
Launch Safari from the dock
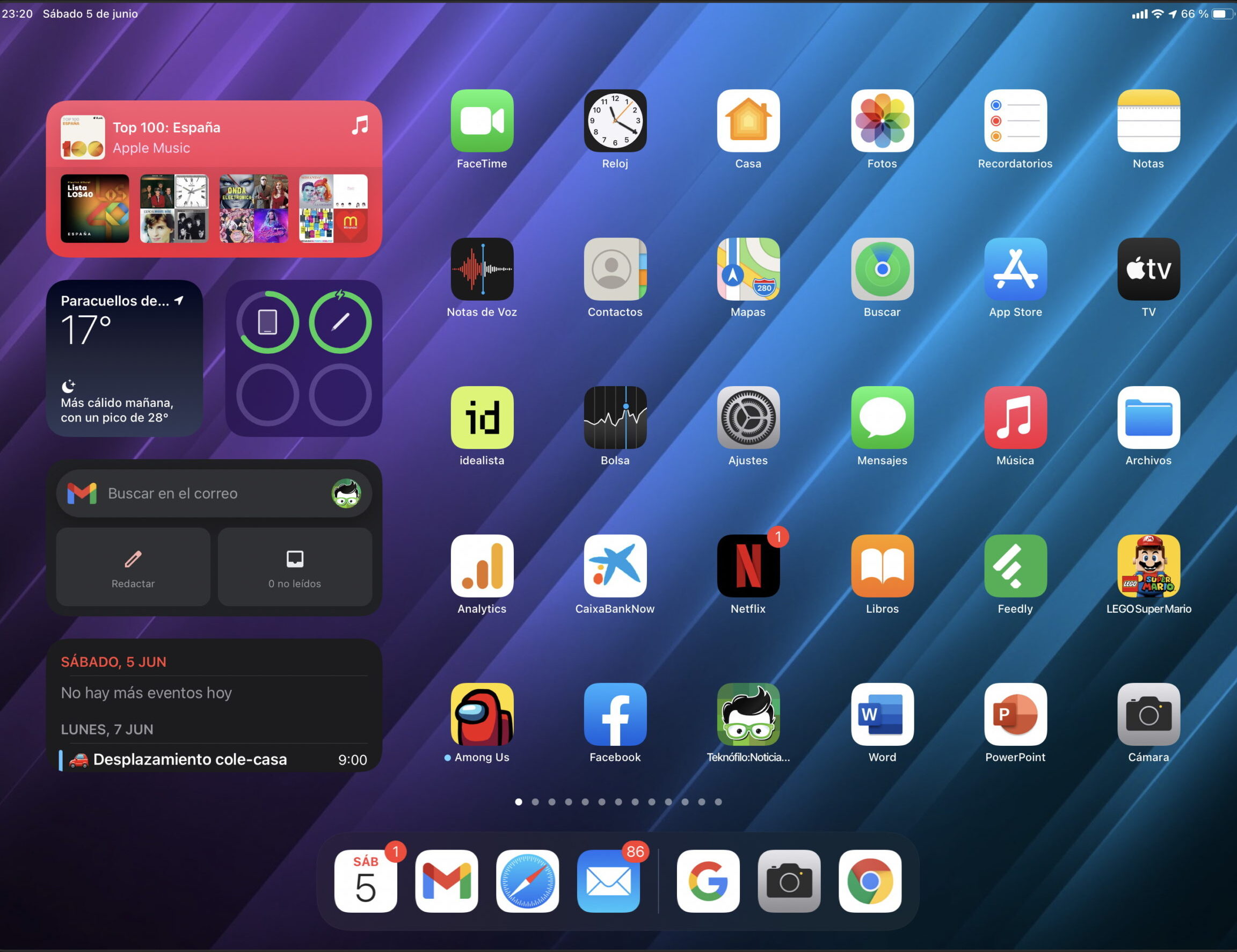point(527,881)
